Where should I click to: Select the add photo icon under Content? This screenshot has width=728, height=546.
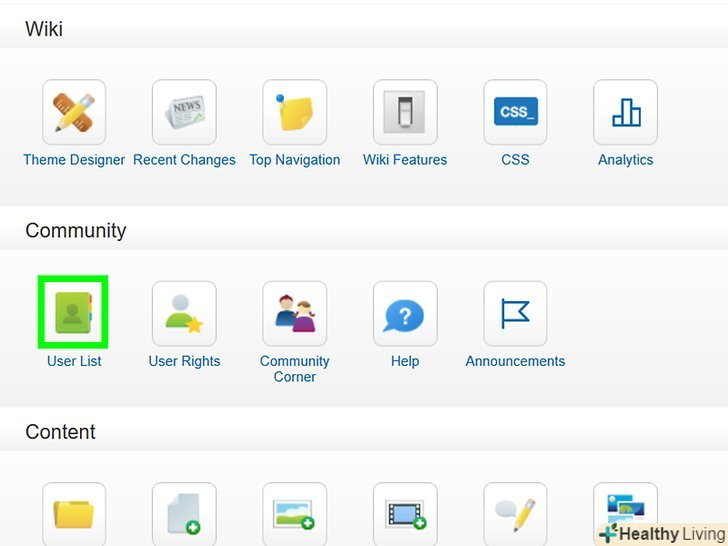tap(294, 514)
